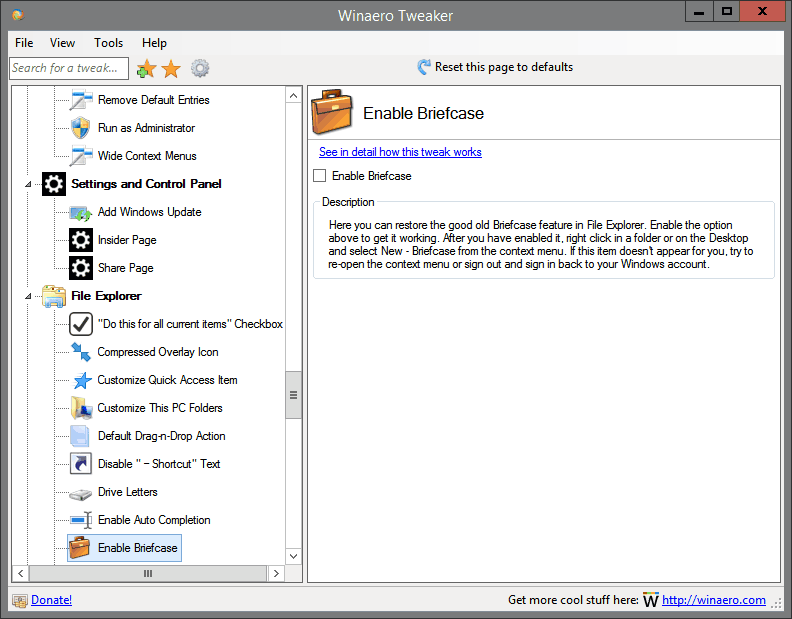Select 'Compressed Overlay Icon' tree item
The image size is (792, 619).
[x=158, y=352]
